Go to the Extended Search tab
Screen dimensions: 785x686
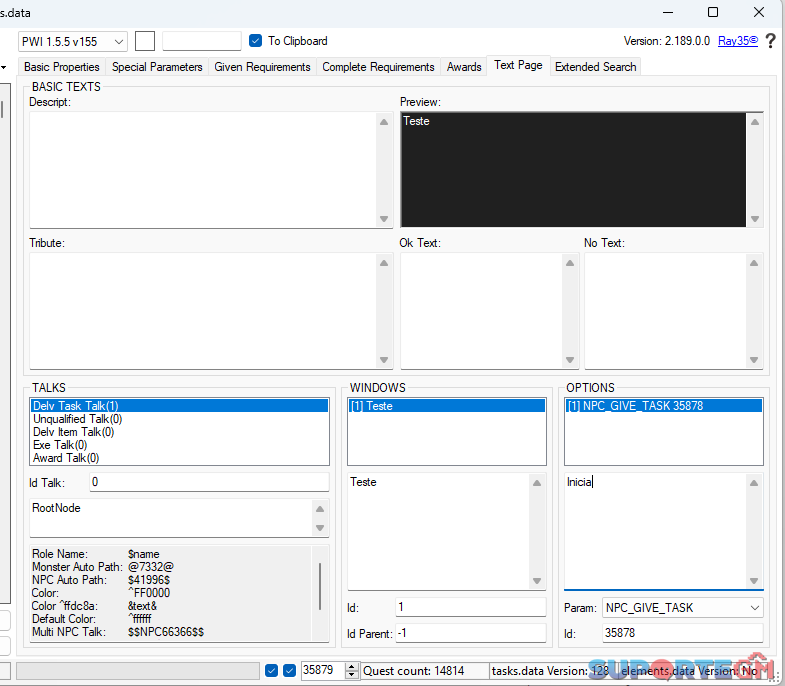point(595,67)
